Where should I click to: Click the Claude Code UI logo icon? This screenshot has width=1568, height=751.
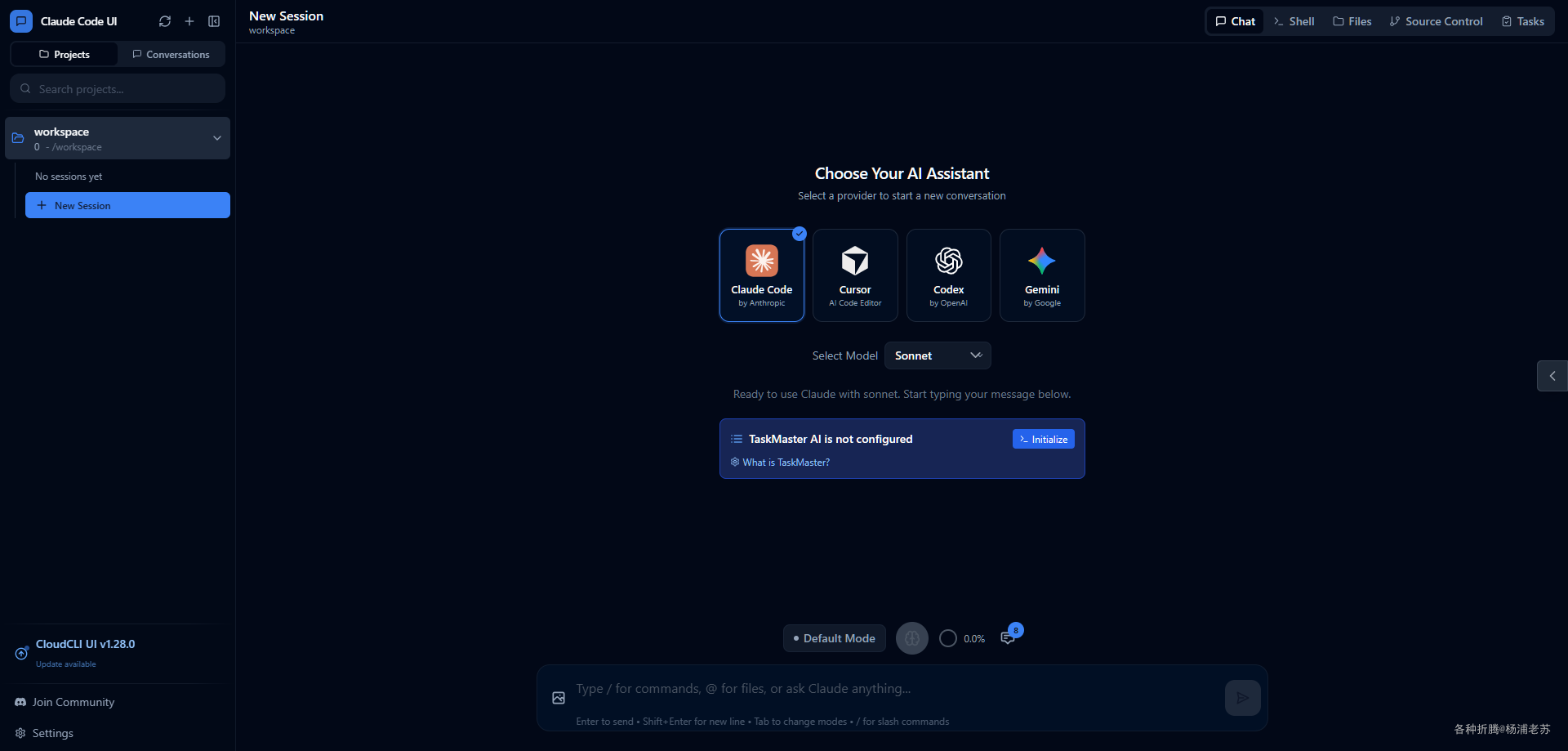(21, 21)
